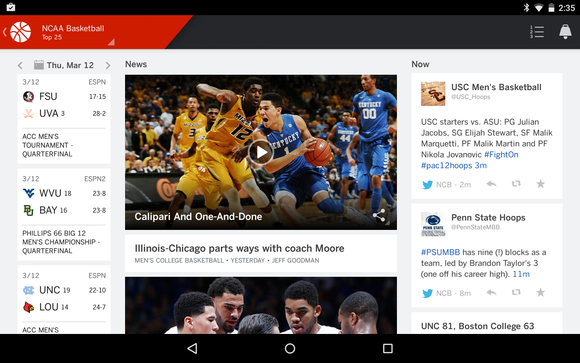
Task: Open USC Men's Basketball avatar
Action: coord(433,94)
